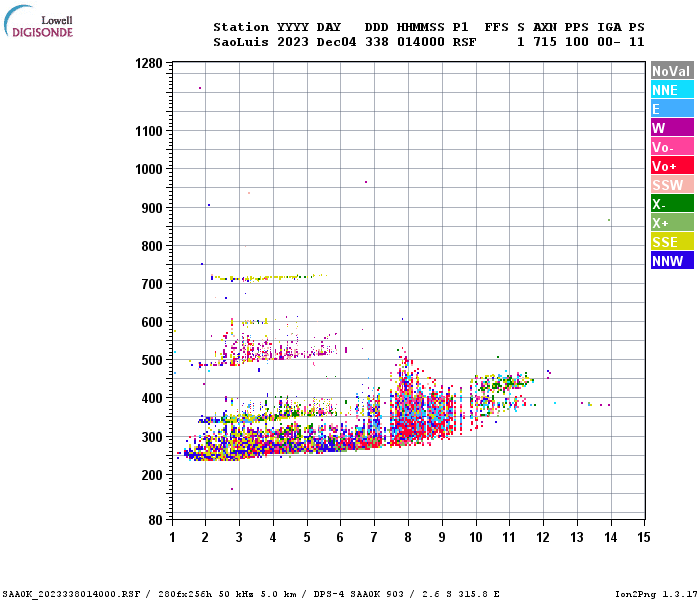The image size is (700, 600).
Task: Click the time value 014000
Action: coord(421,42)
